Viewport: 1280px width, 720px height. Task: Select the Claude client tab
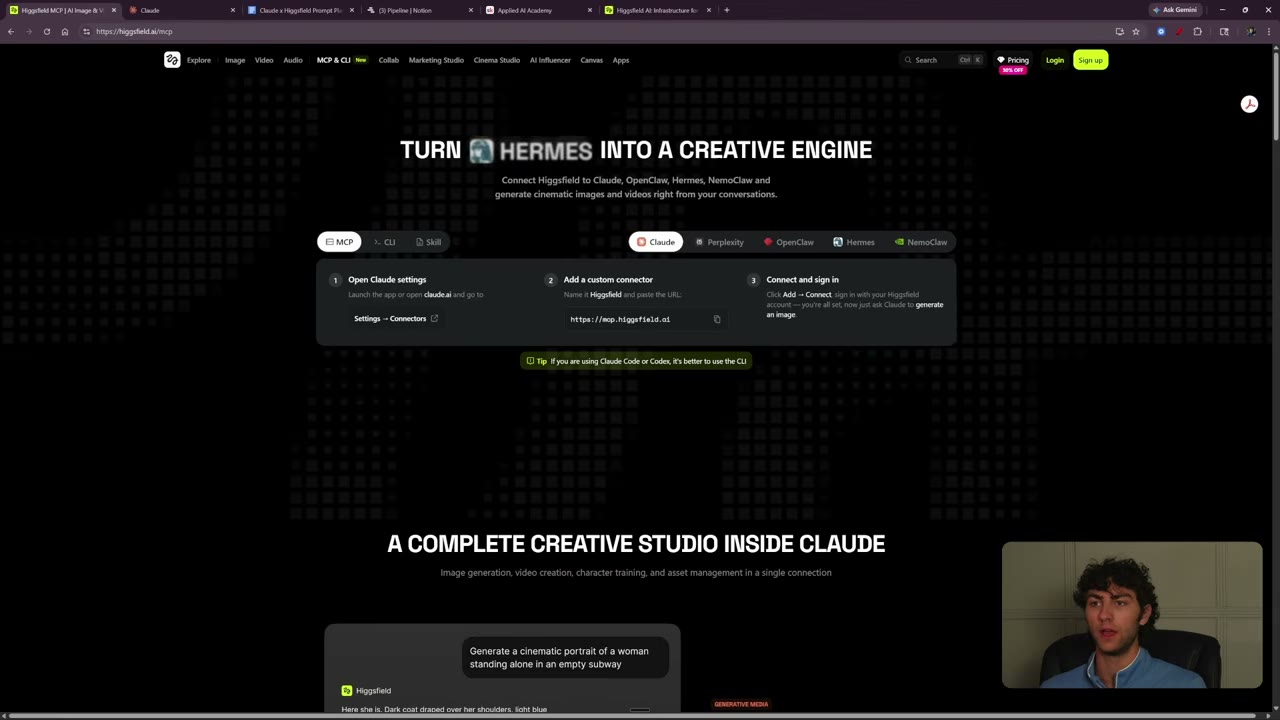point(656,242)
